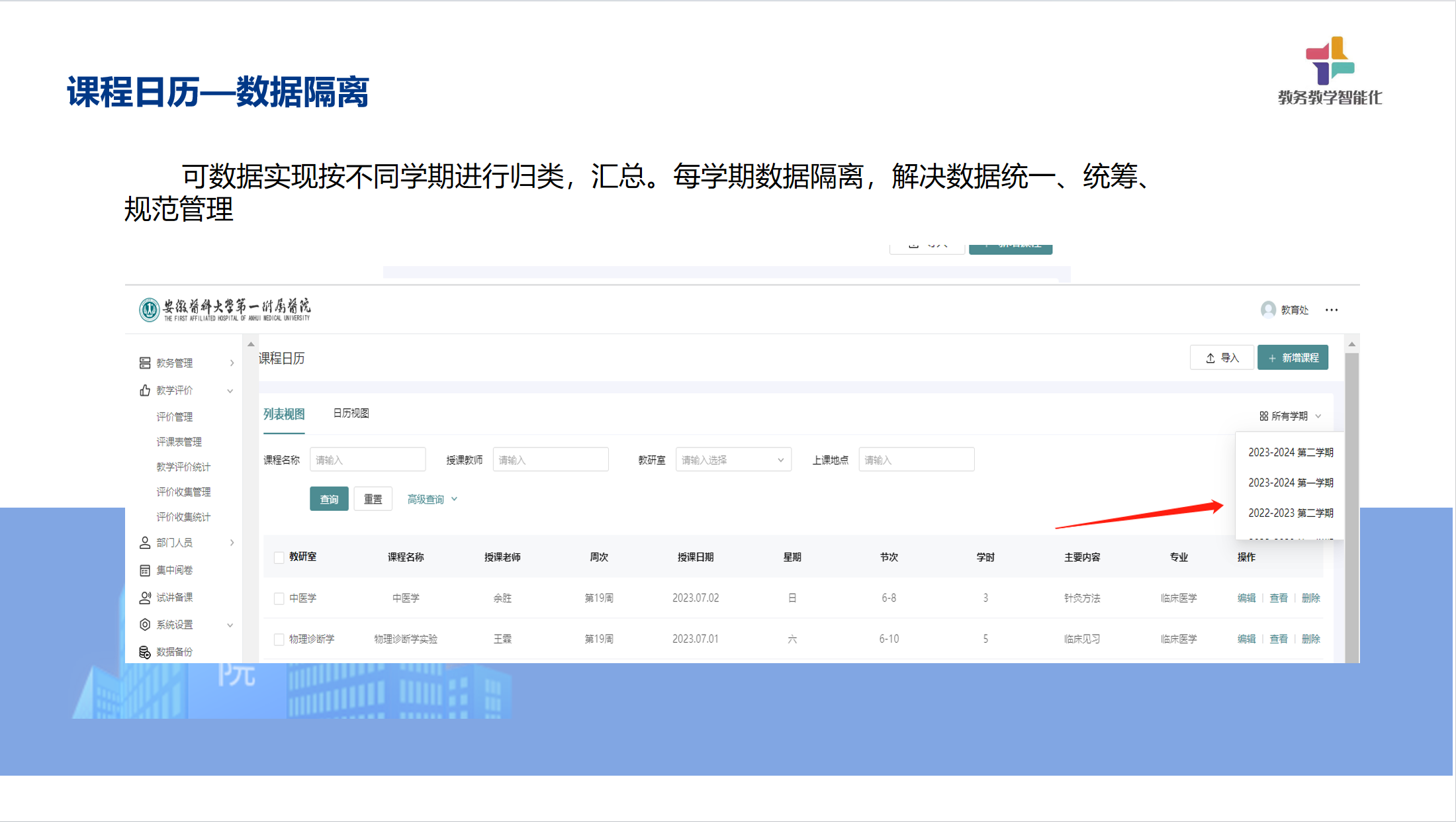Check the 中医学 row checkbox

[x=279, y=598]
